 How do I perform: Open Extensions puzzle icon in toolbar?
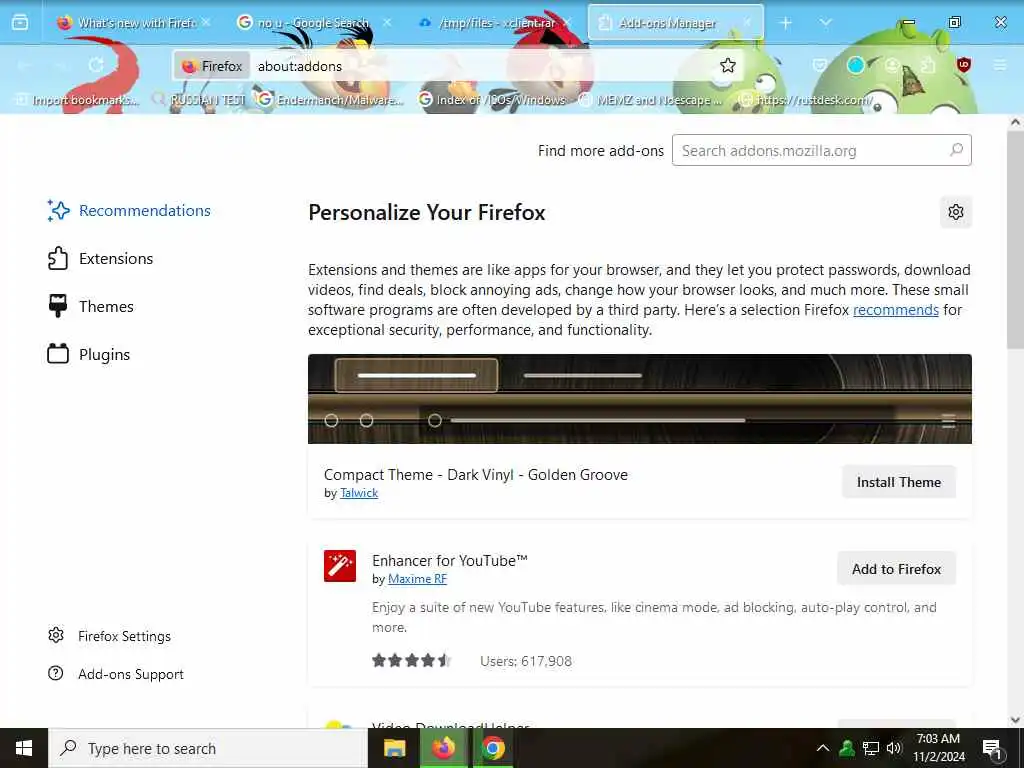pyautogui.click(x=927, y=65)
